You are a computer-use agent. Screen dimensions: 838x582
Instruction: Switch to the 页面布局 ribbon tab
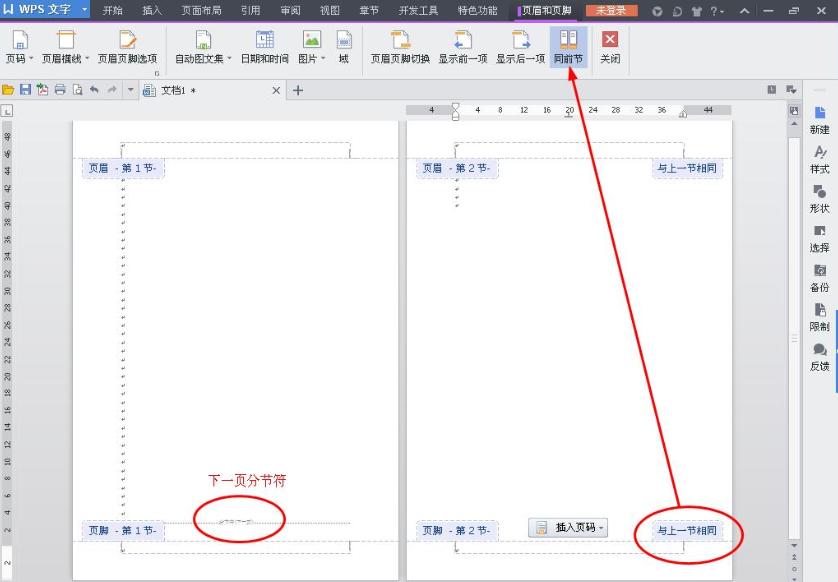[201, 10]
